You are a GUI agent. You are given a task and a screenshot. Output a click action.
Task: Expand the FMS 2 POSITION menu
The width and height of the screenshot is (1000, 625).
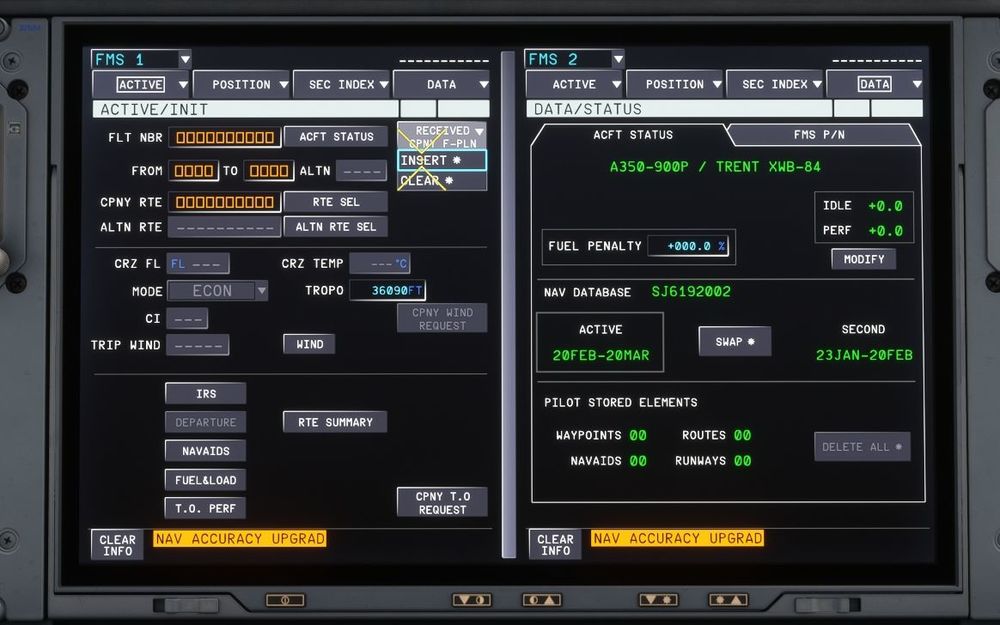point(674,85)
